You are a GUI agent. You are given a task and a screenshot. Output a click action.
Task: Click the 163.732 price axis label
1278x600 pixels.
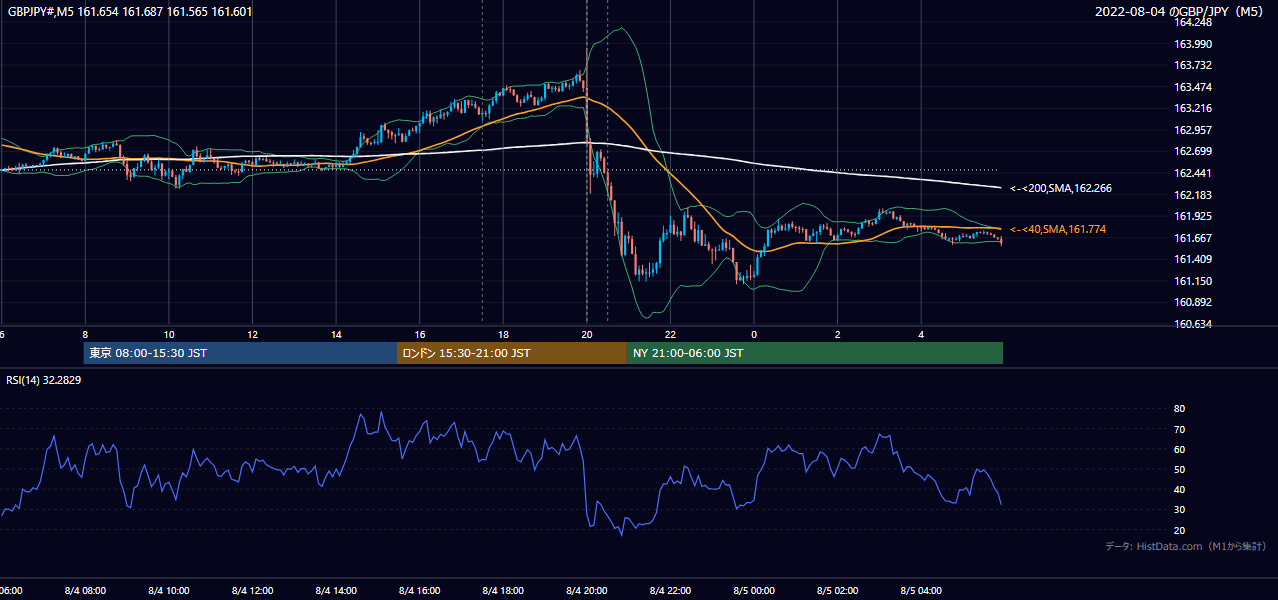[x=1192, y=65]
